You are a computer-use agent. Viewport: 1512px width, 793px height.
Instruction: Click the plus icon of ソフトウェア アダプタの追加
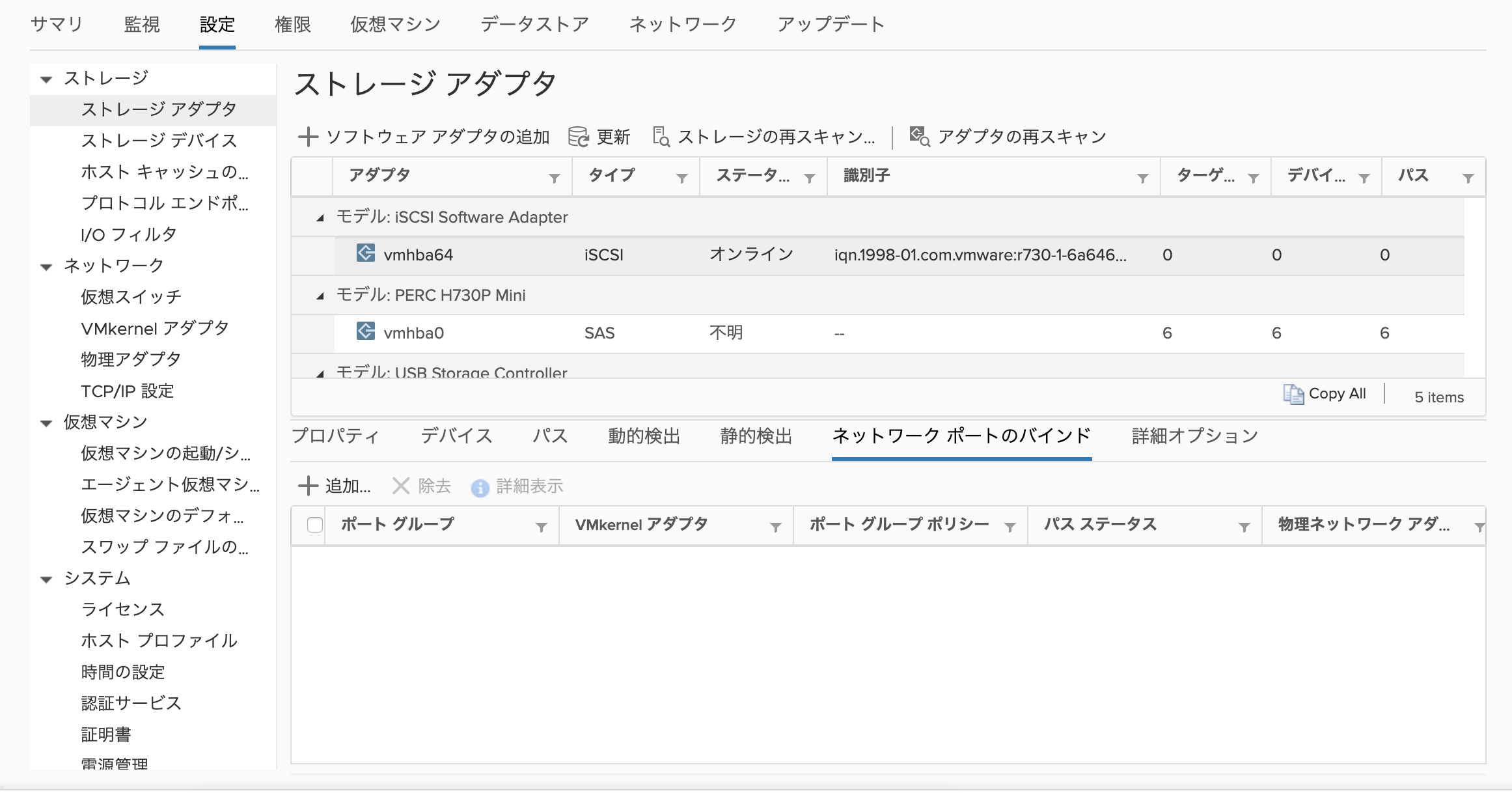[308, 137]
